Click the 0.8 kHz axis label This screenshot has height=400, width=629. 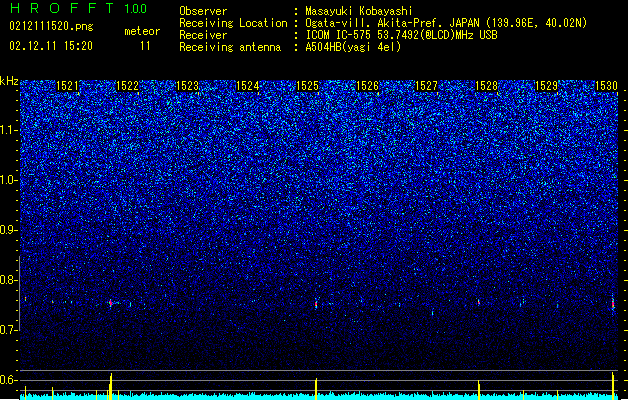point(9,280)
